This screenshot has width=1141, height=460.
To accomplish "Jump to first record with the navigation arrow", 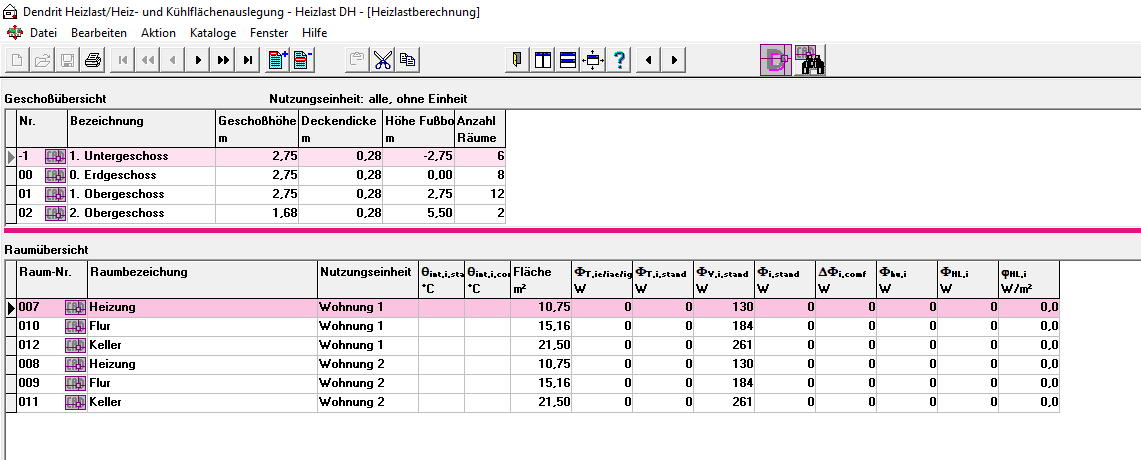I will click(x=122, y=60).
